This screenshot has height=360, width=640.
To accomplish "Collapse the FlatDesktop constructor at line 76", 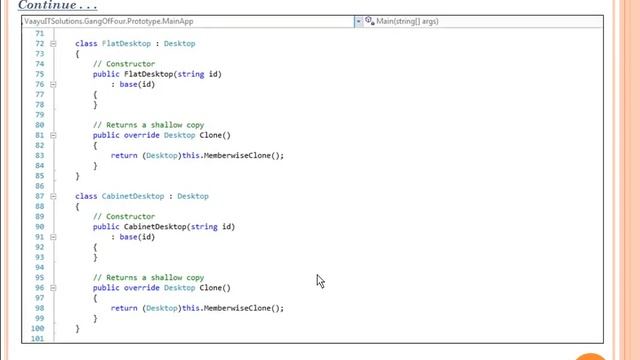I will click(x=53, y=84).
